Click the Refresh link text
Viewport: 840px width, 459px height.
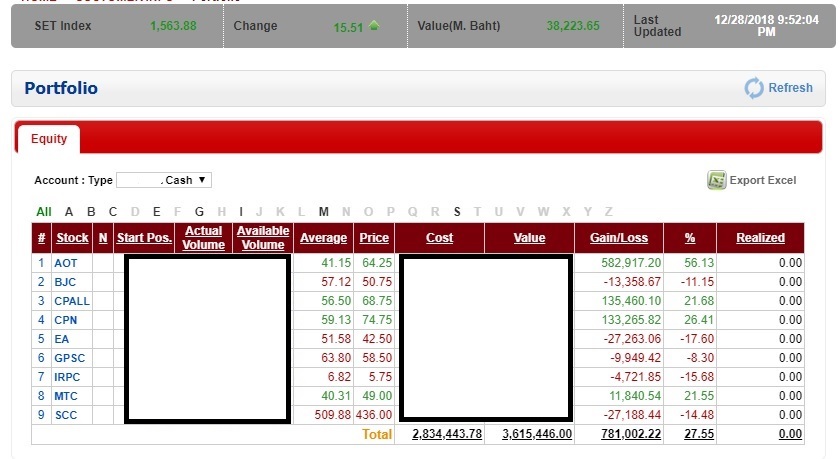click(x=790, y=88)
